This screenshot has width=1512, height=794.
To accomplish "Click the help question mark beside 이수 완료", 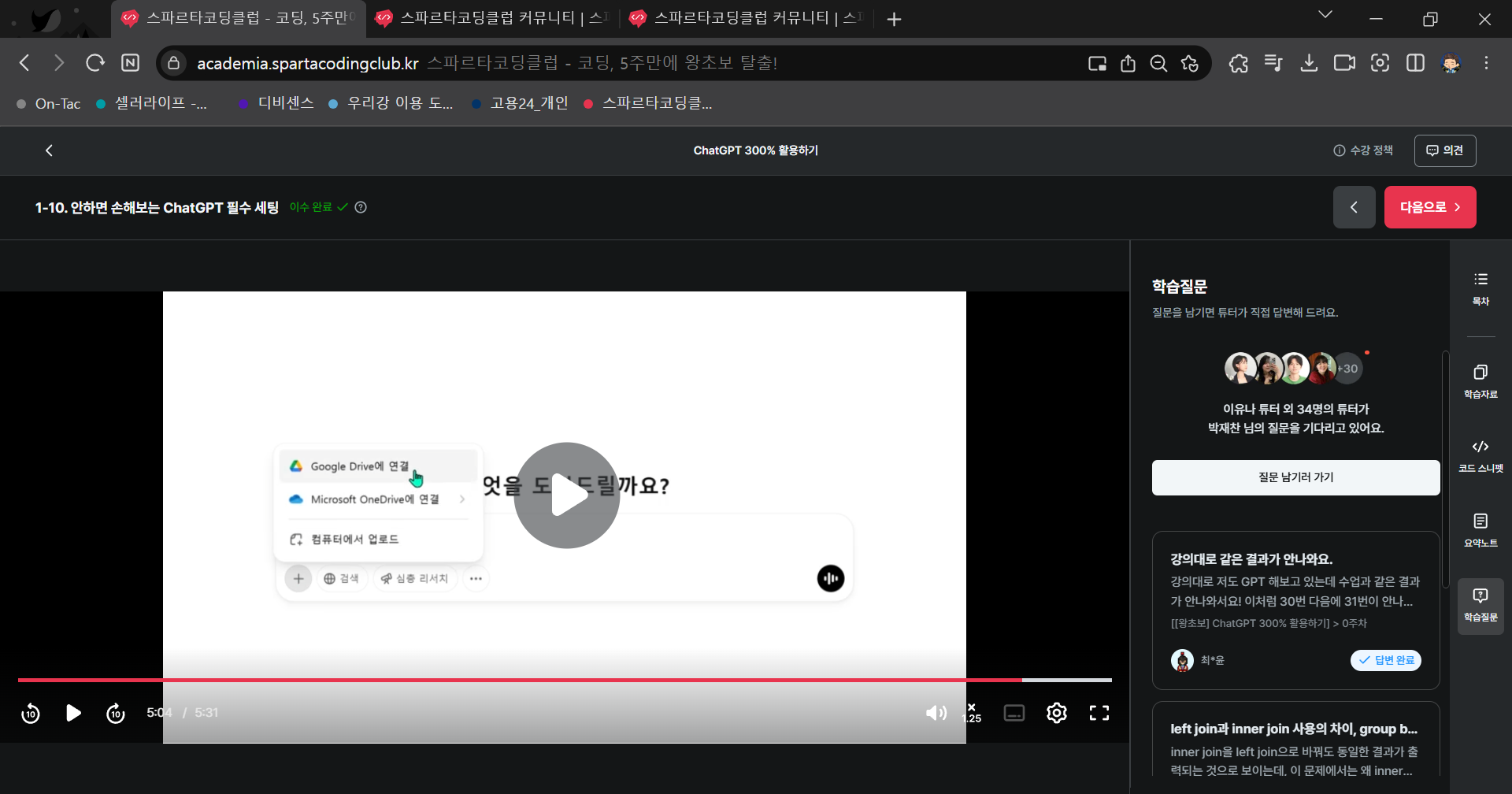I will click(x=361, y=207).
